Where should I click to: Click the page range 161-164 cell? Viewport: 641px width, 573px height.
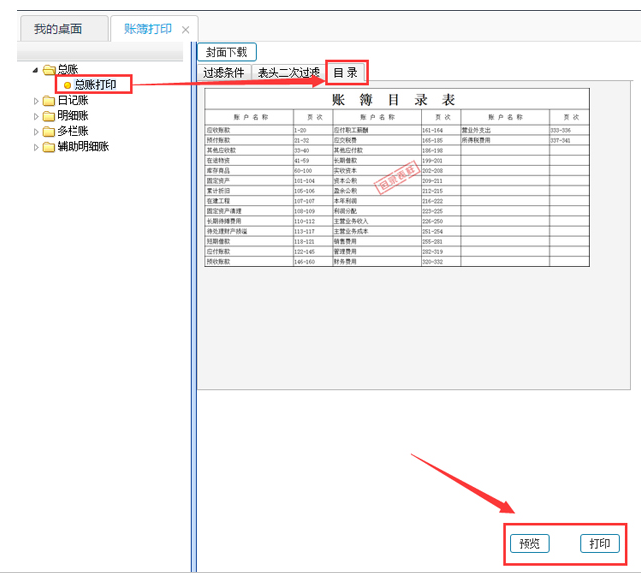pos(441,130)
